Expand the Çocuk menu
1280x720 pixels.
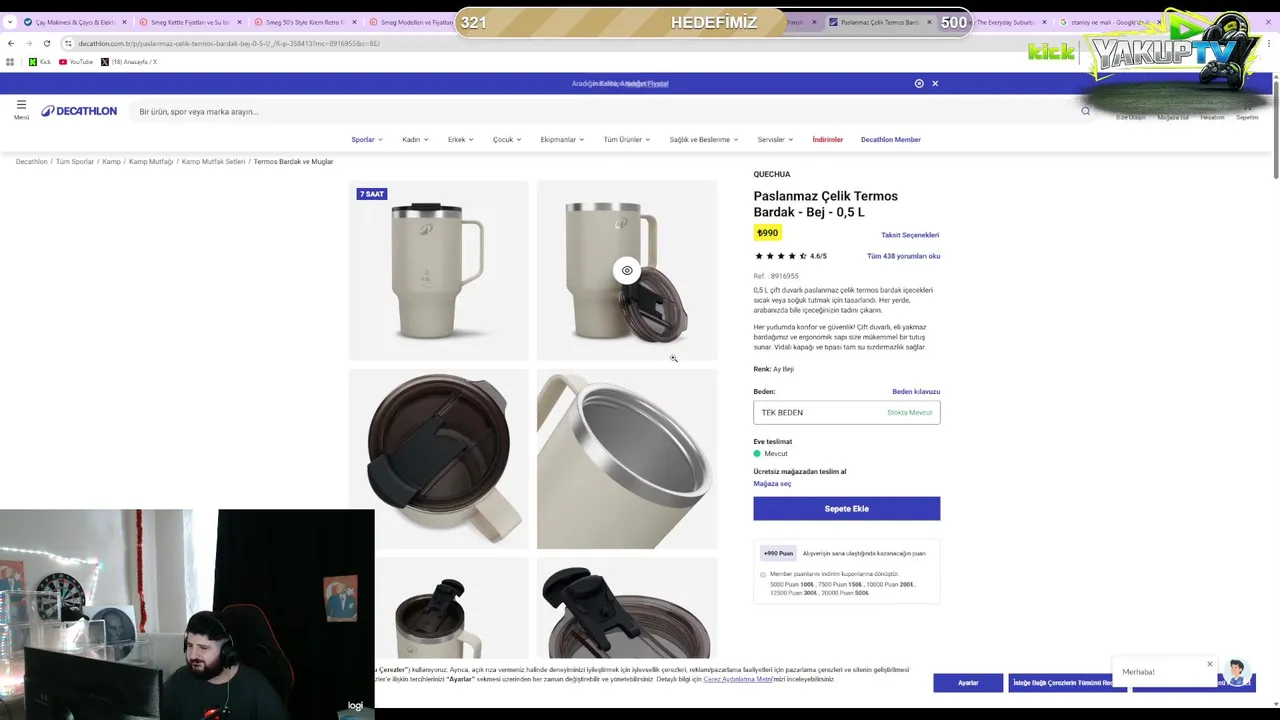[x=507, y=139]
